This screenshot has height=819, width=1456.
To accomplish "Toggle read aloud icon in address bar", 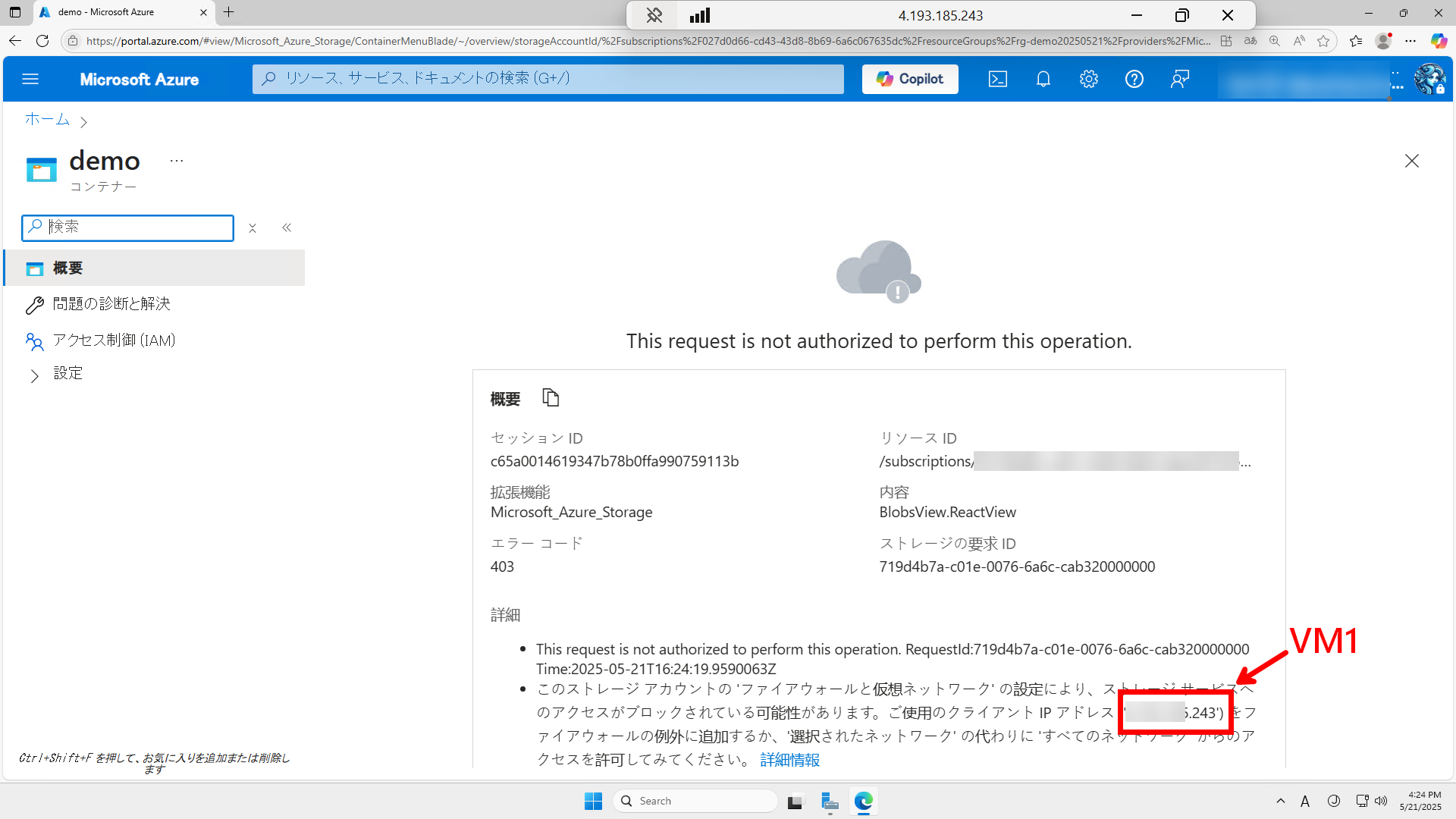I will pyautogui.click(x=1299, y=41).
